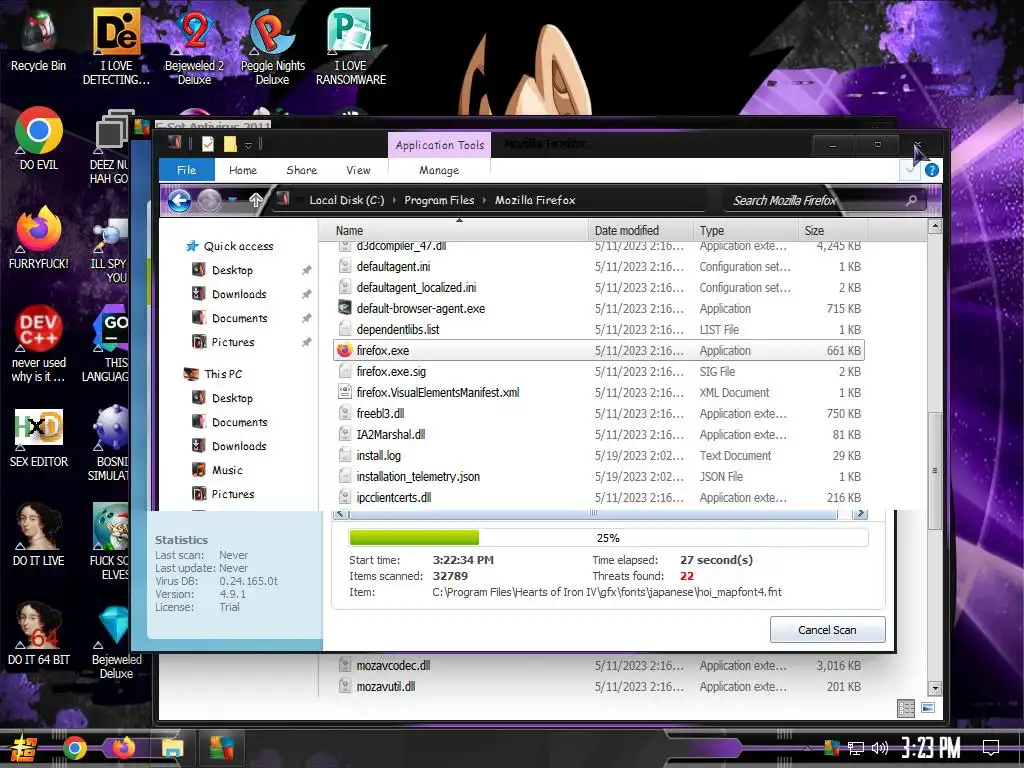Open Firefox from the taskbar
The image size is (1024, 768).
[x=123, y=748]
